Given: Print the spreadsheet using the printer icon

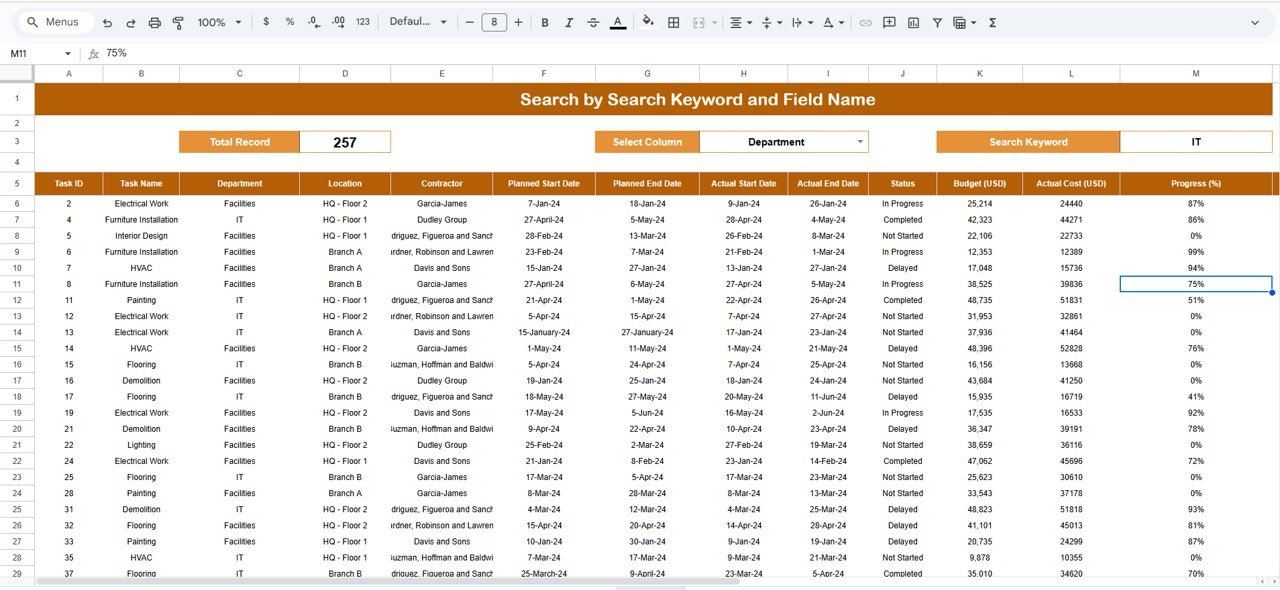Looking at the screenshot, I should (x=154, y=22).
